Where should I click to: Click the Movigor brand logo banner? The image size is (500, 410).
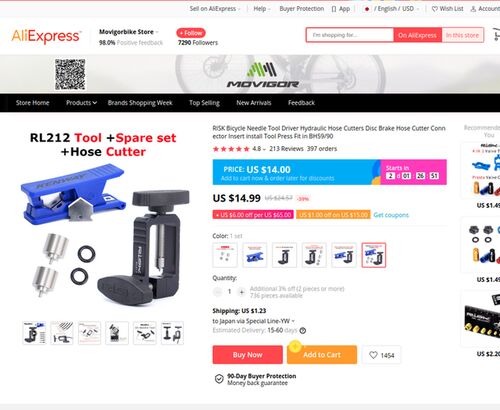point(263,75)
